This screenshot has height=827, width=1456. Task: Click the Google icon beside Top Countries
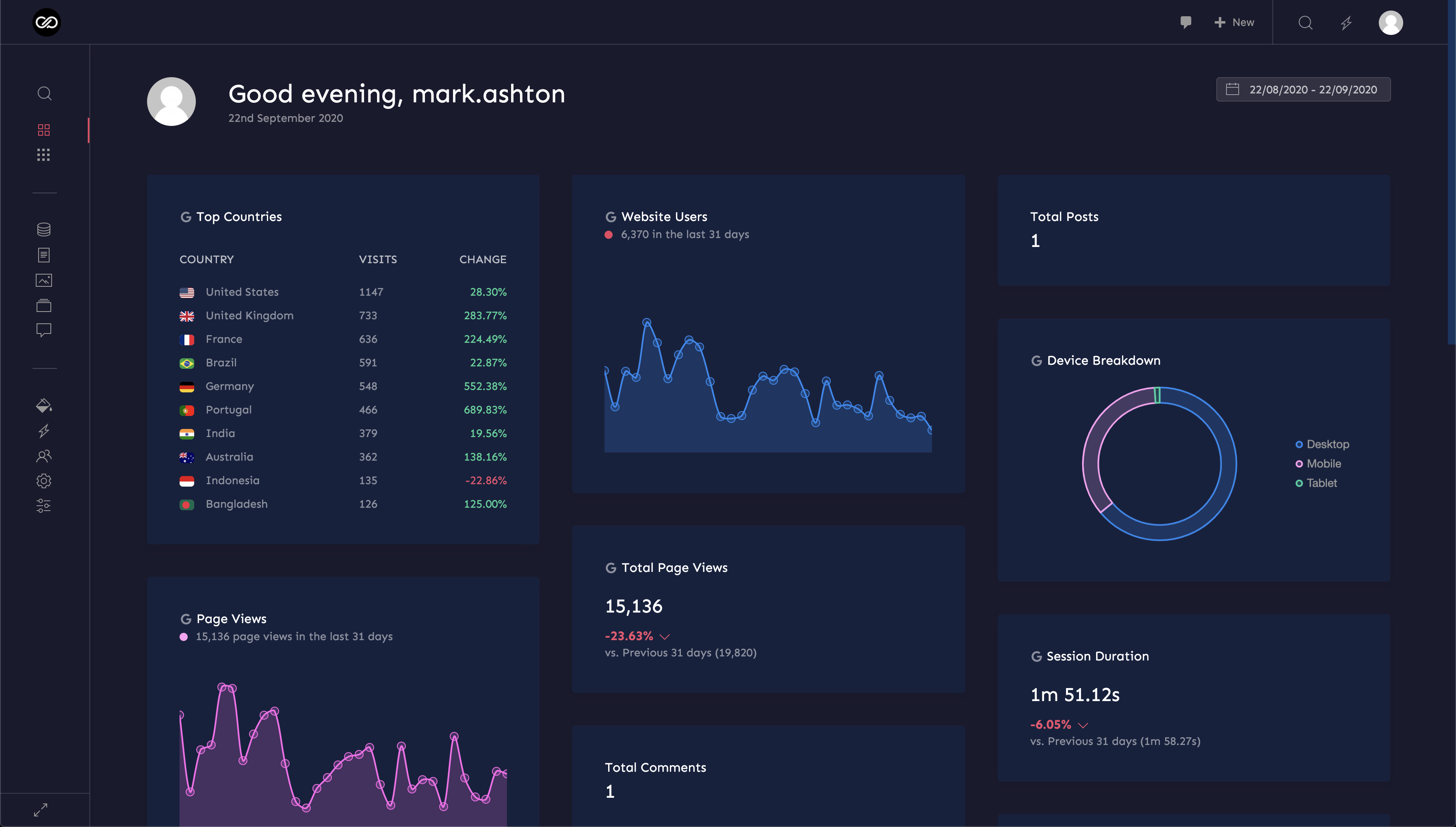[x=186, y=217]
